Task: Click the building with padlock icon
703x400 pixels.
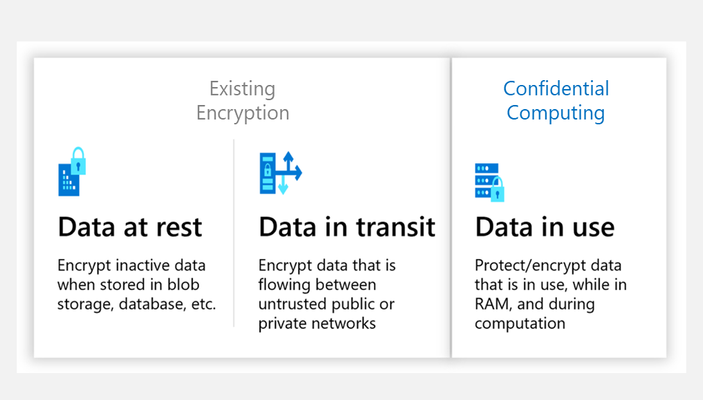Action: [72, 171]
